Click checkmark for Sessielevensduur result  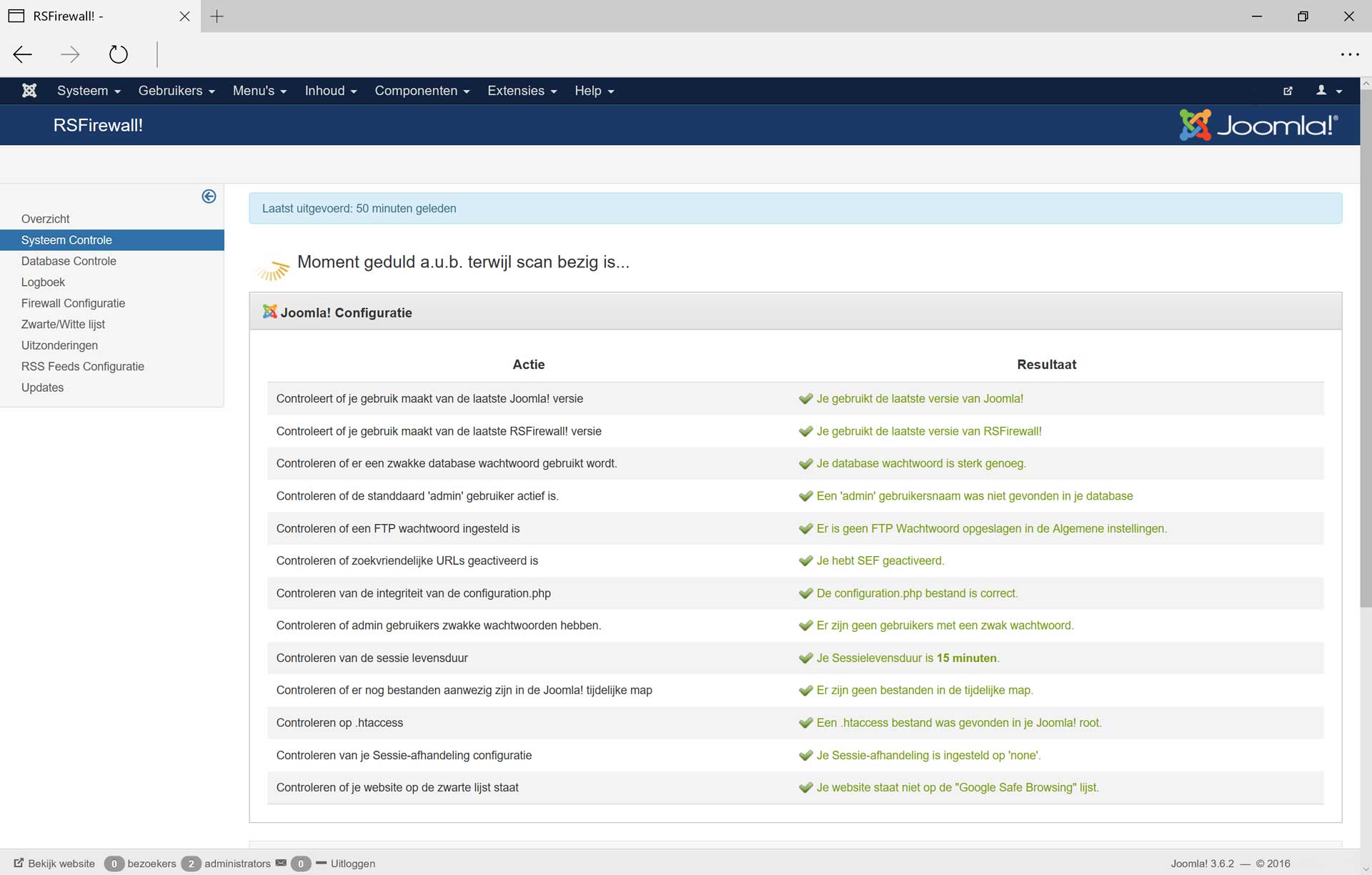805,658
